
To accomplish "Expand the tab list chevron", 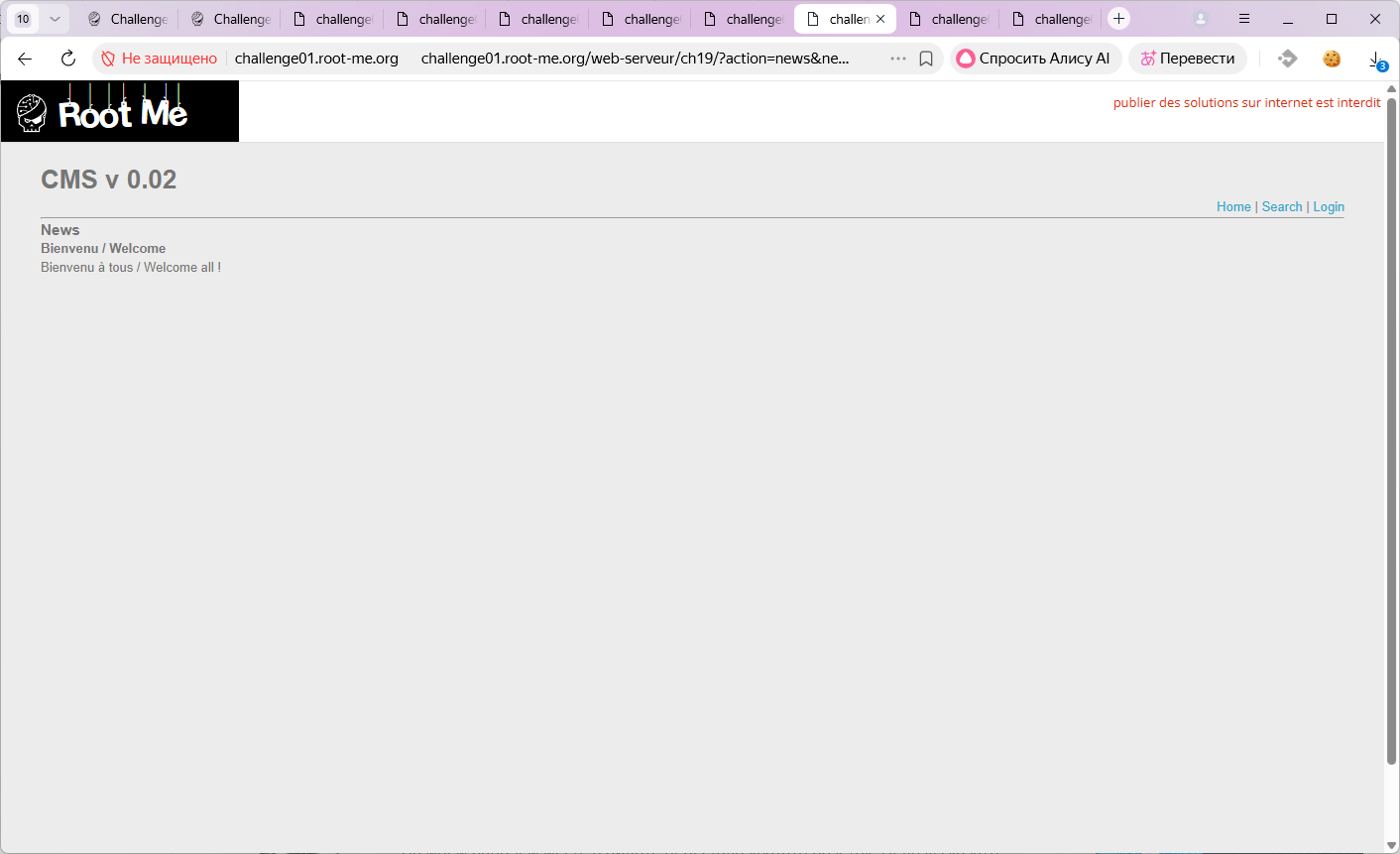I will point(55,19).
